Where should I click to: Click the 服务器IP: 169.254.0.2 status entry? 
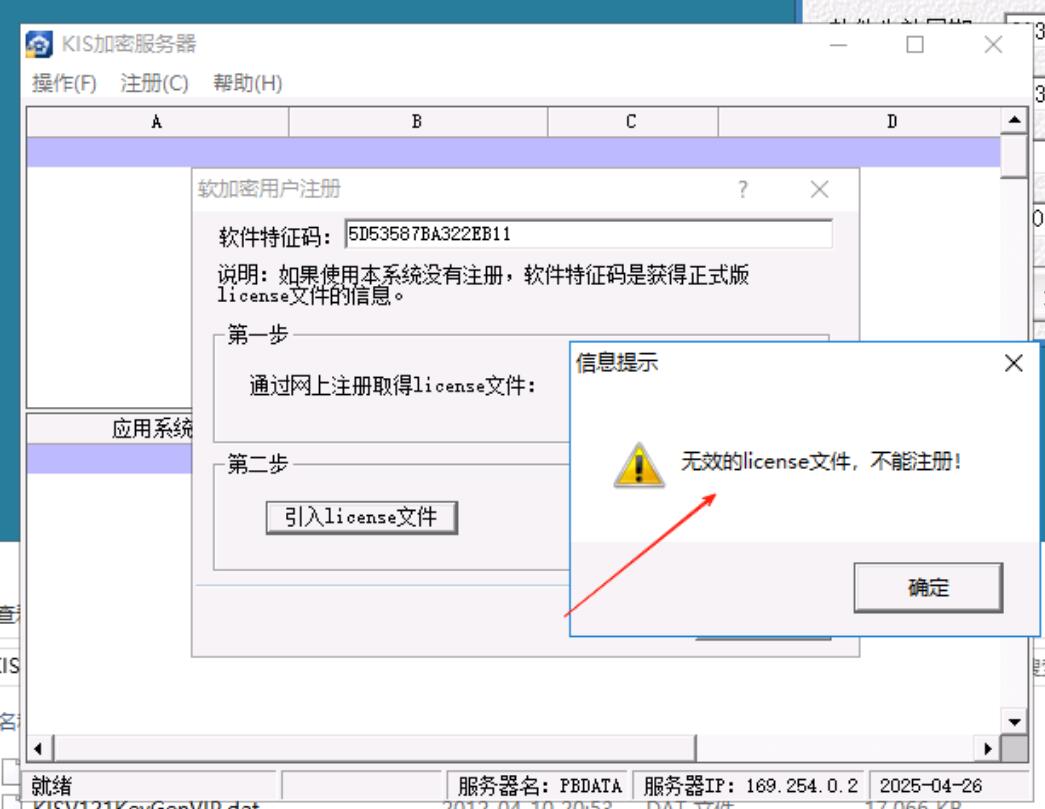[750, 786]
